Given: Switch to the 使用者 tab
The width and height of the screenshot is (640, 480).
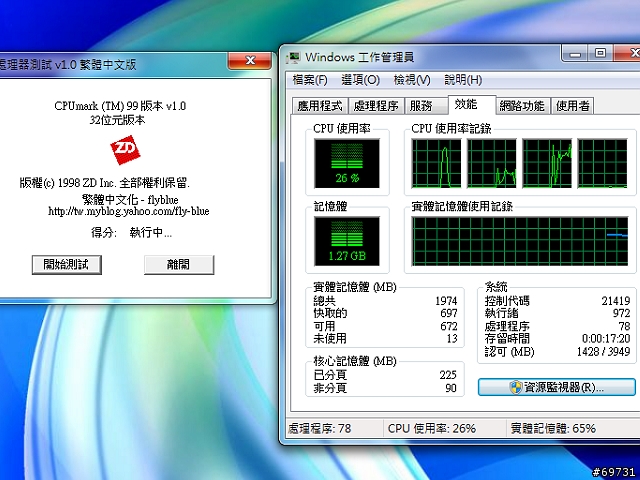Looking at the screenshot, I should tap(572, 106).
